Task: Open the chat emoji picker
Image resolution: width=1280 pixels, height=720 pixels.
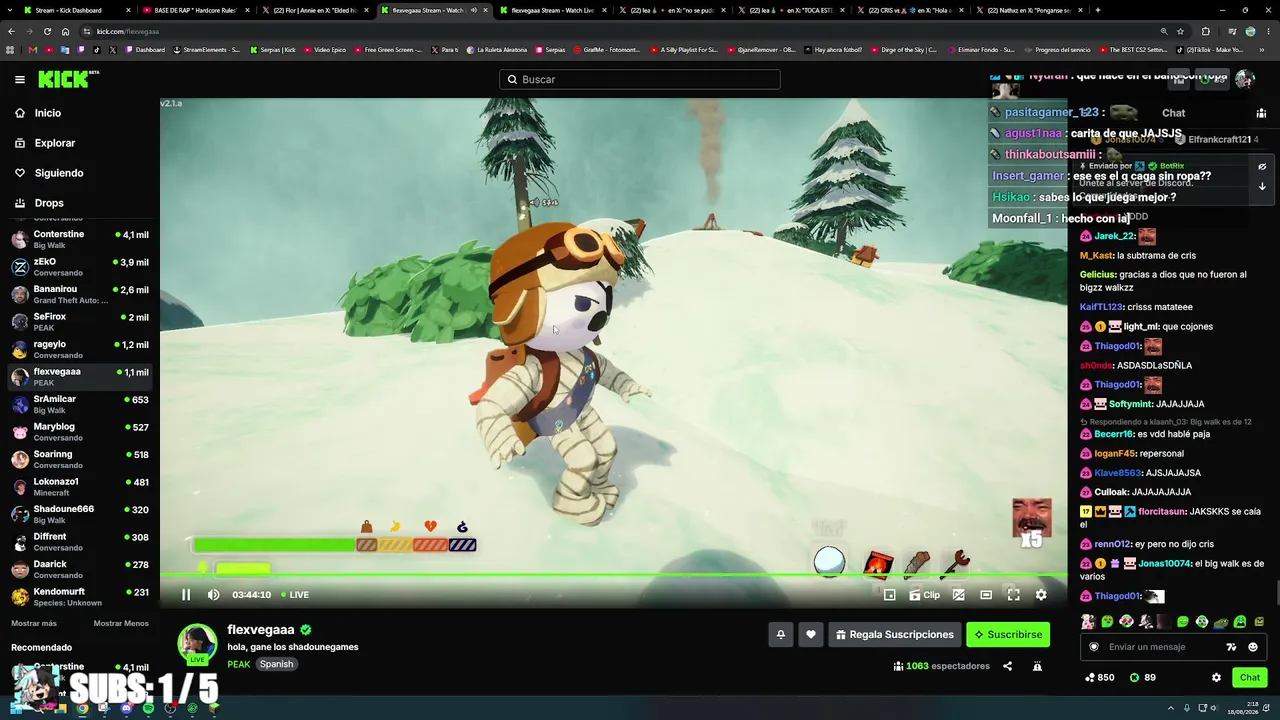Action: click(x=1253, y=647)
